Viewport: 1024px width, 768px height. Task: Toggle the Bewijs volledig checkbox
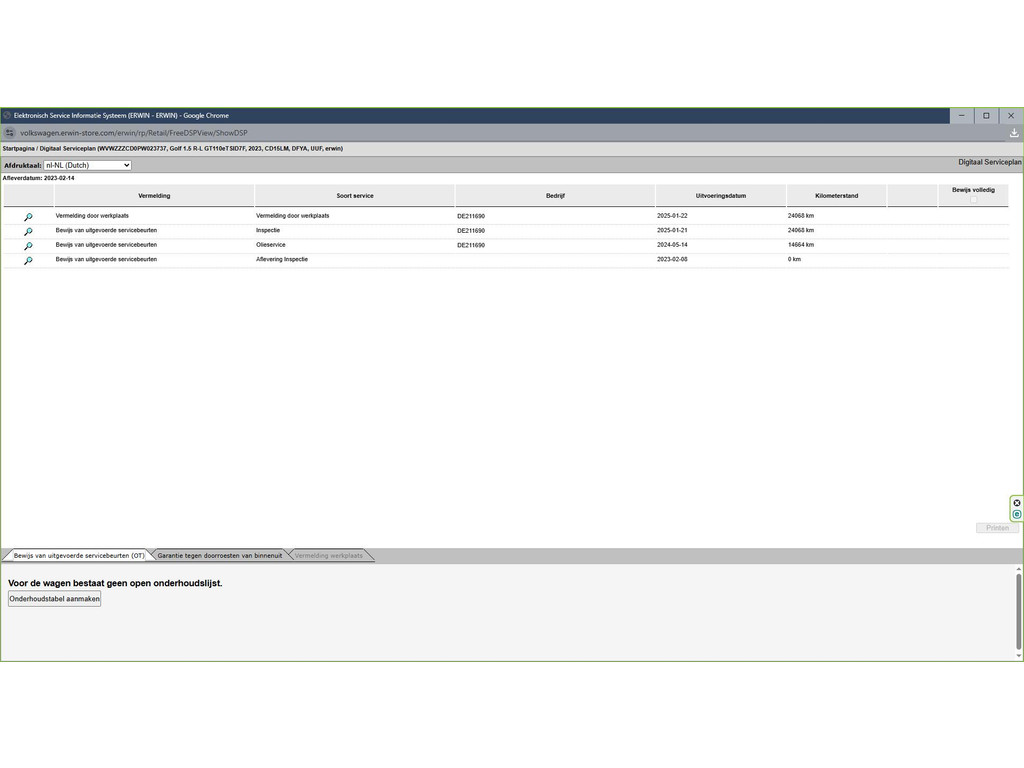click(x=973, y=199)
